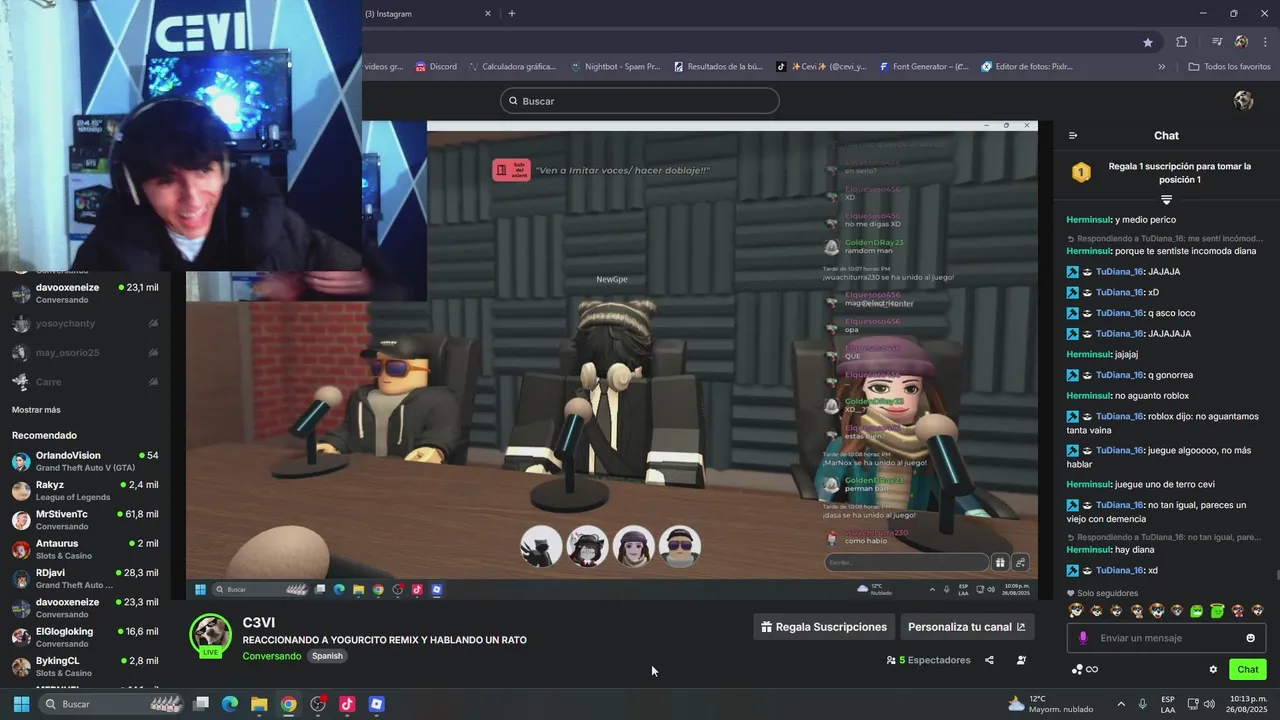
Task: Click the first dog emote under Solo seguidores
Action: (1076, 611)
